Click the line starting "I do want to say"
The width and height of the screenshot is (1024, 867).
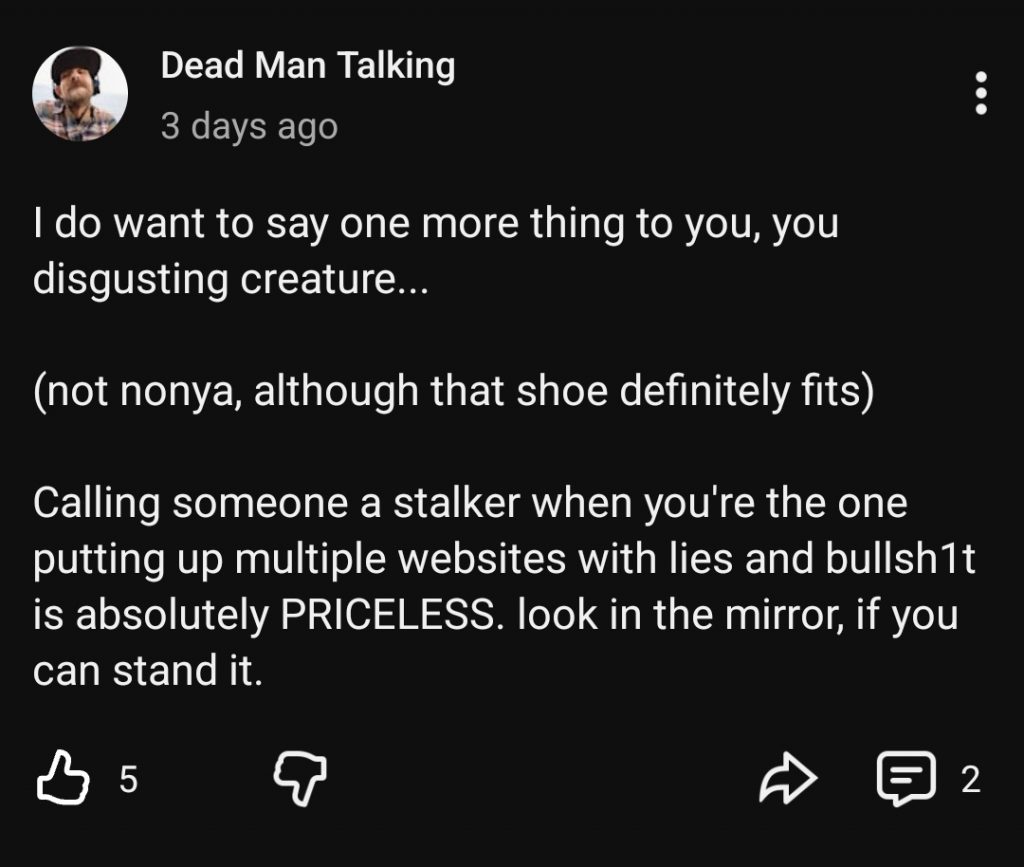pyautogui.click(x=435, y=224)
